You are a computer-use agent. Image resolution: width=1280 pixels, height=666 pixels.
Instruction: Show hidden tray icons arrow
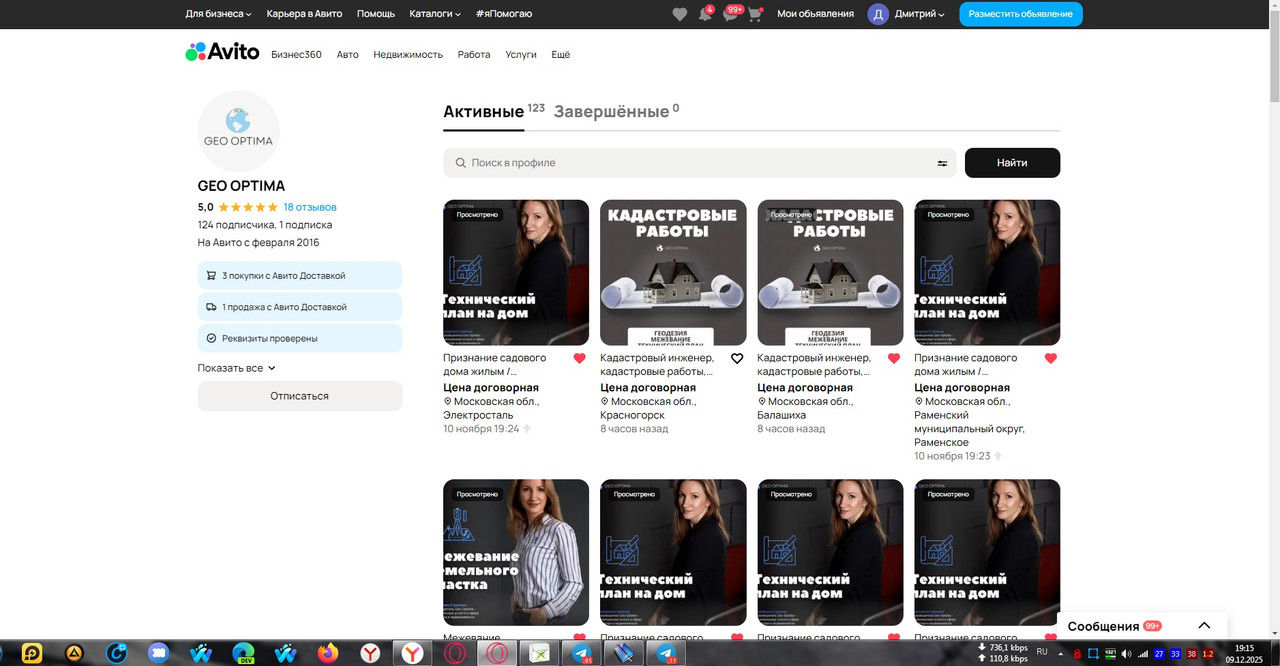click(1060, 654)
